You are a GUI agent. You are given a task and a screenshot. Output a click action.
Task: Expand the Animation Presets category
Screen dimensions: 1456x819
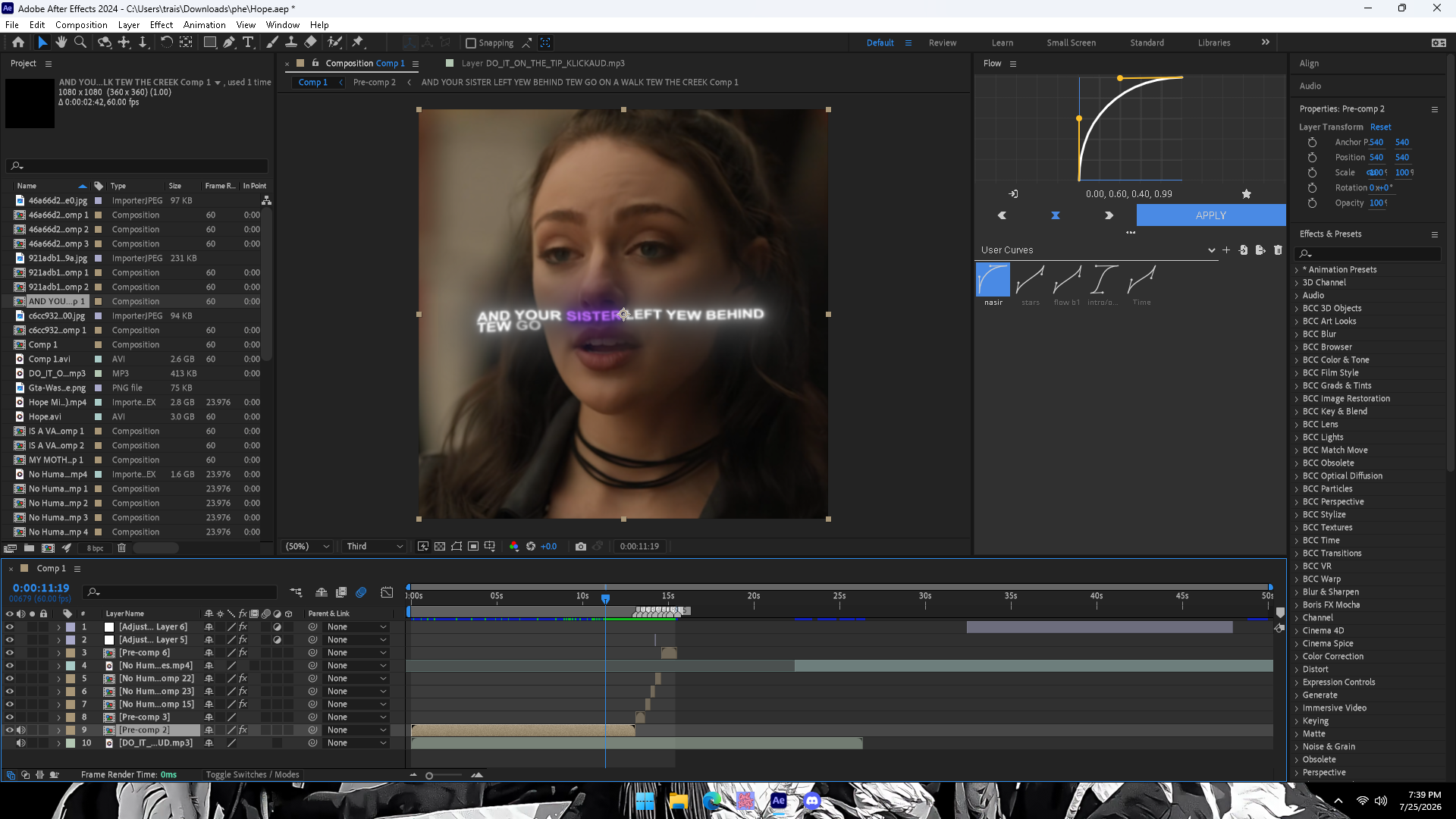pyautogui.click(x=1298, y=270)
